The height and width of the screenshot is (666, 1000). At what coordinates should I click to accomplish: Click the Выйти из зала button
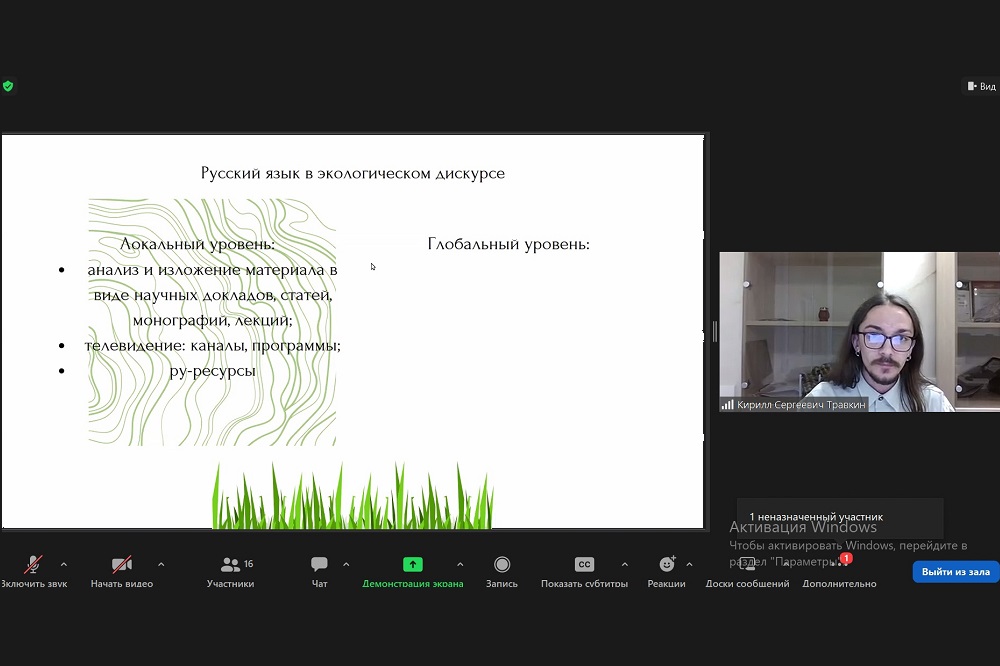tap(955, 572)
